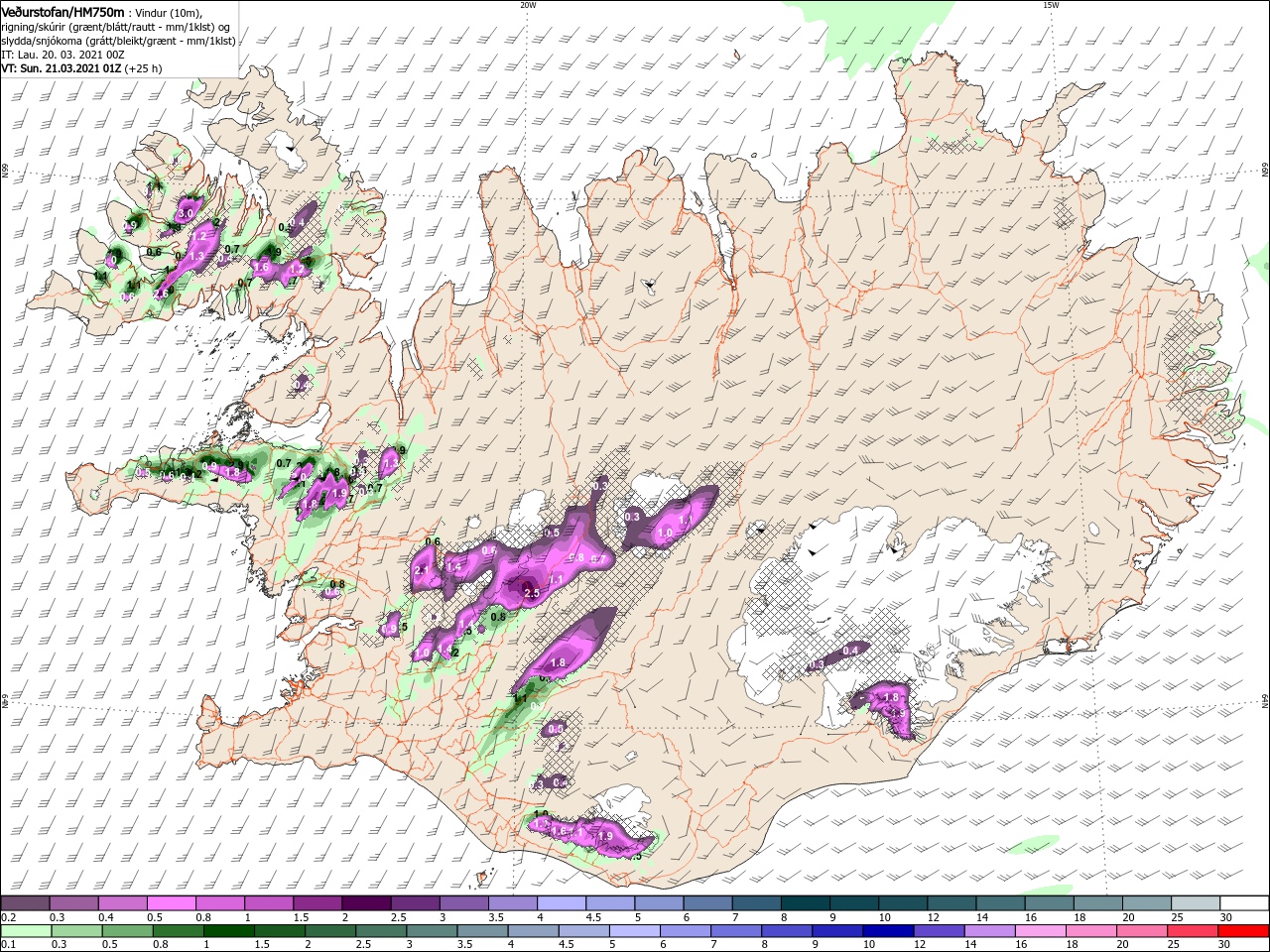Click the 2.1 snowfall value label
Image resolution: width=1270 pixels, height=952 pixels.
click(421, 571)
